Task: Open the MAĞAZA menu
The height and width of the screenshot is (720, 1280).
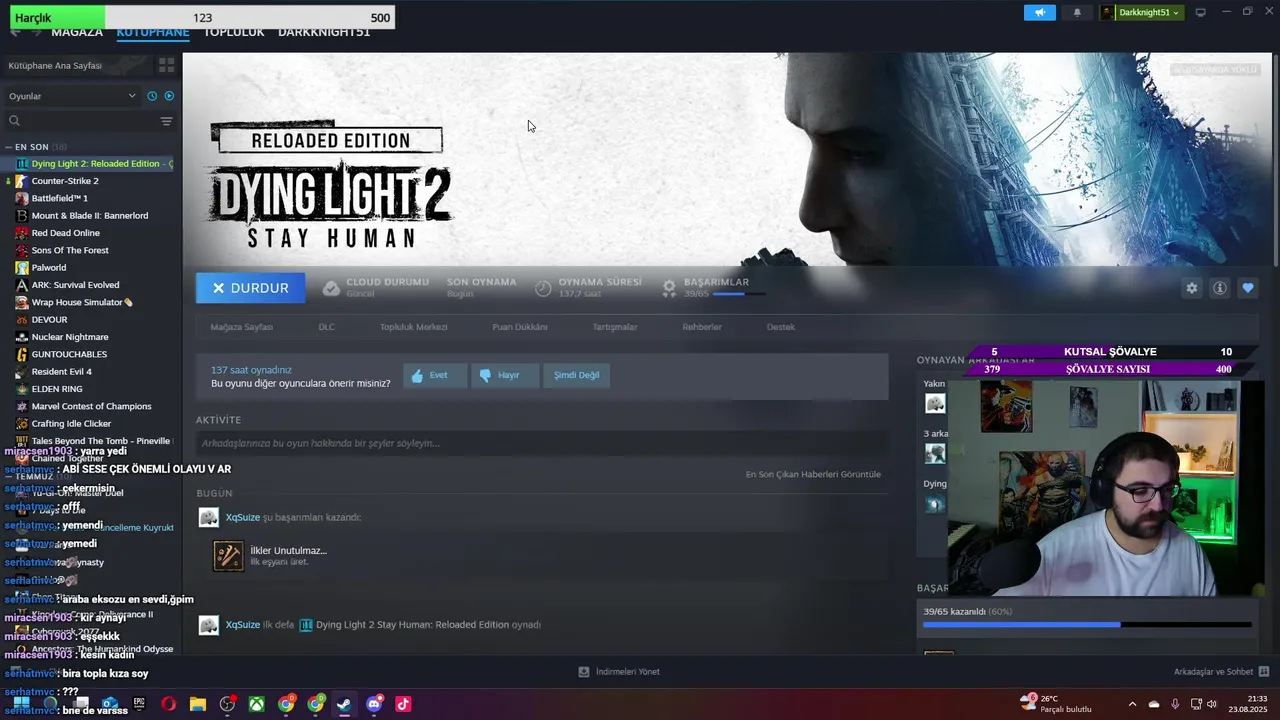Action: 77,32
